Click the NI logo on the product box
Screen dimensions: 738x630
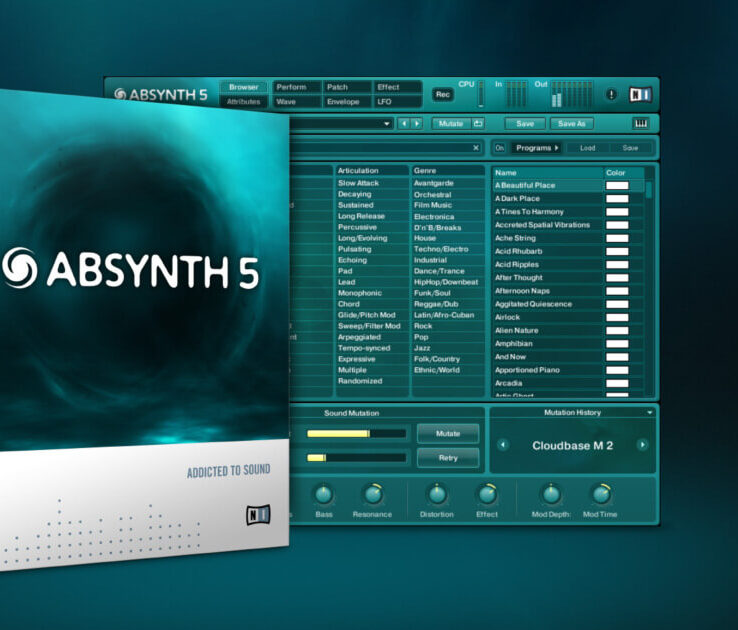point(258,515)
